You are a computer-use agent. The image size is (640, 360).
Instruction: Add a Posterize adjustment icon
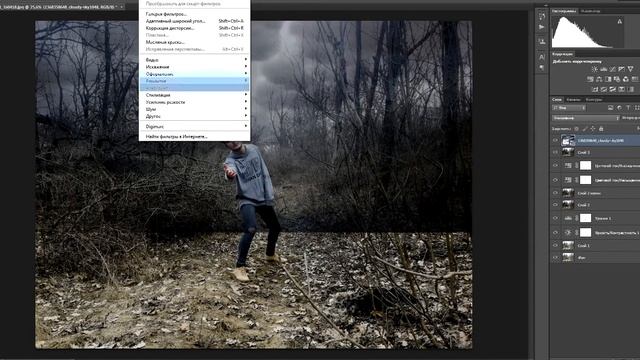pyautogui.click(x=604, y=89)
